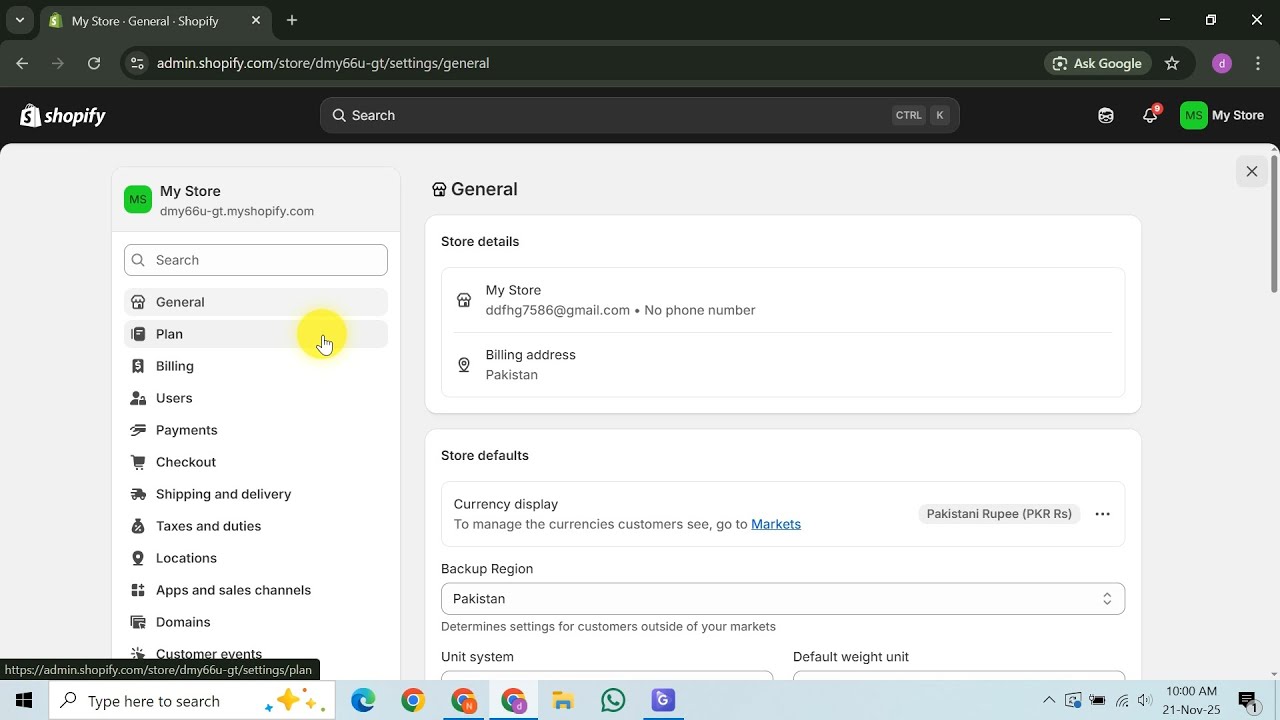This screenshot has height=720, width=1280.
Task: Reload the page
Action: [x=94, y=63]
